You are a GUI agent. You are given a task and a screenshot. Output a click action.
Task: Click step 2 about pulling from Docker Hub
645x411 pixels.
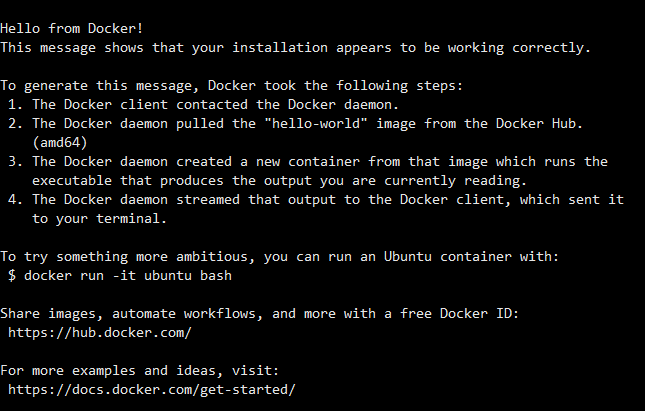pos(295,123)
